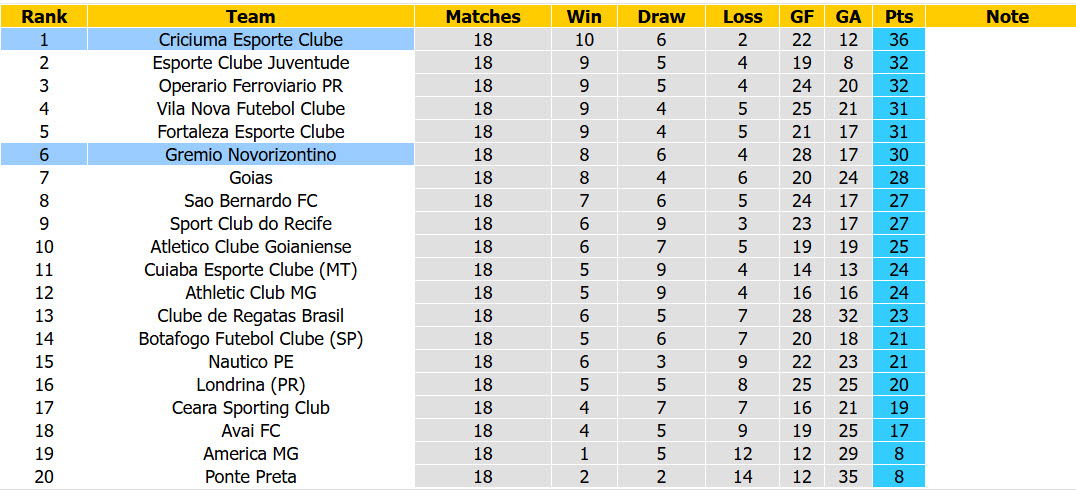The height and width of the screenshot is (490, 1076).
Task: Open Criciuma Esporte Clube team link
Action: [x=250, y=40]
